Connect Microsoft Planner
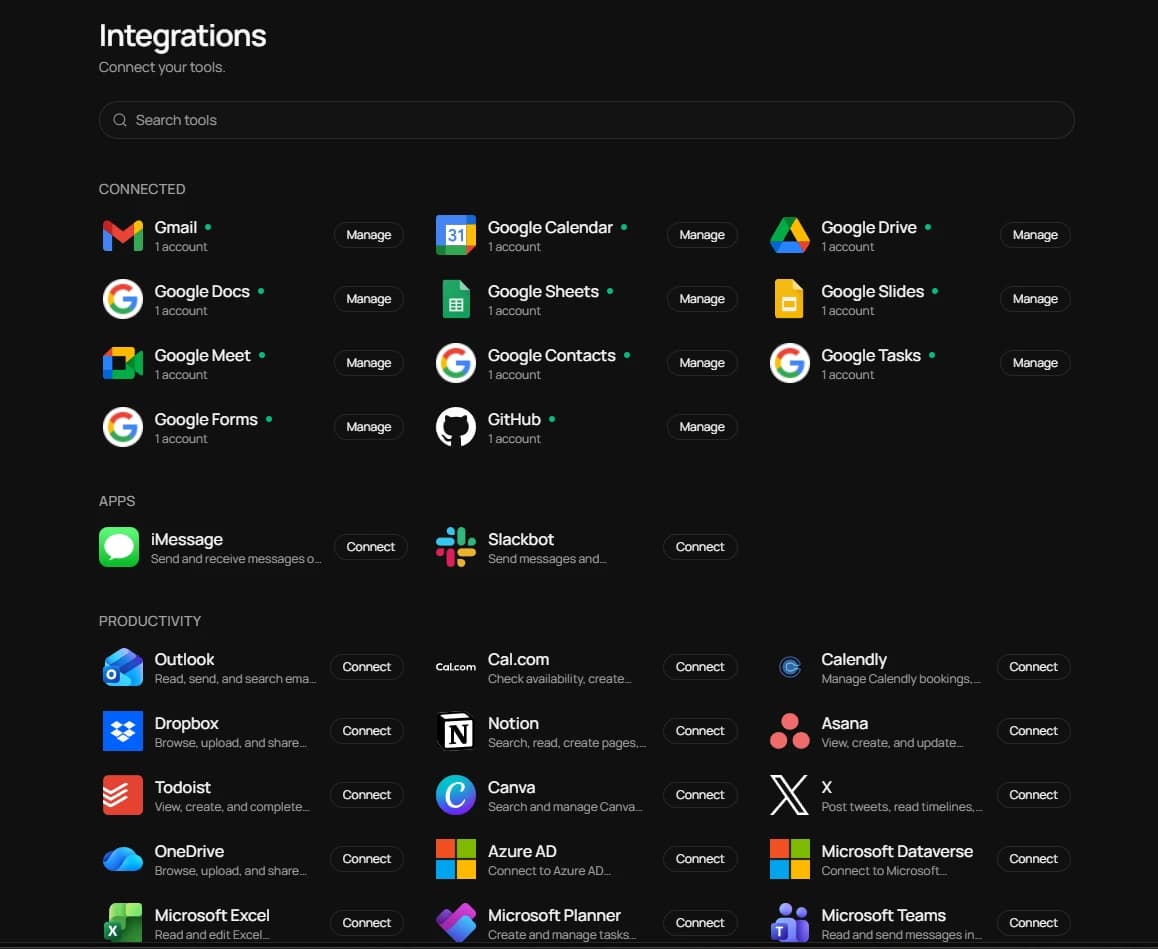Image resolution: width=1158 pixels, height=949 pixels. 700,923
